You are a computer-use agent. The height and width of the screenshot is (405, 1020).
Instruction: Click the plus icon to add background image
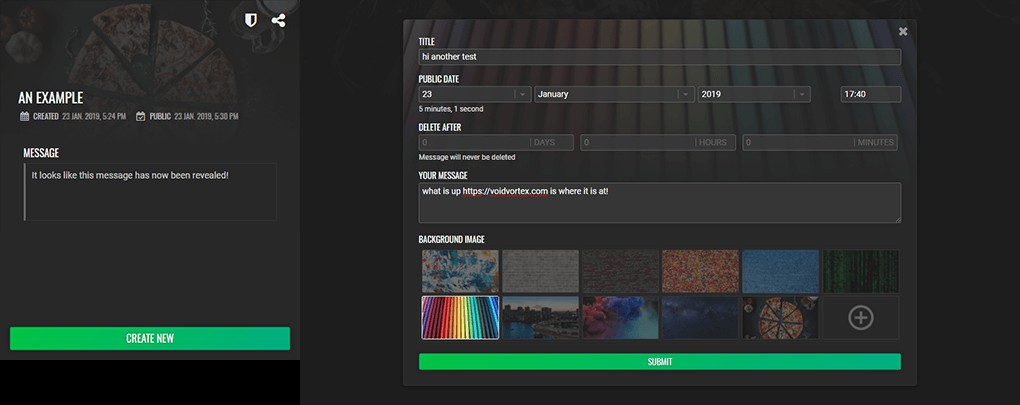point(860,318)
